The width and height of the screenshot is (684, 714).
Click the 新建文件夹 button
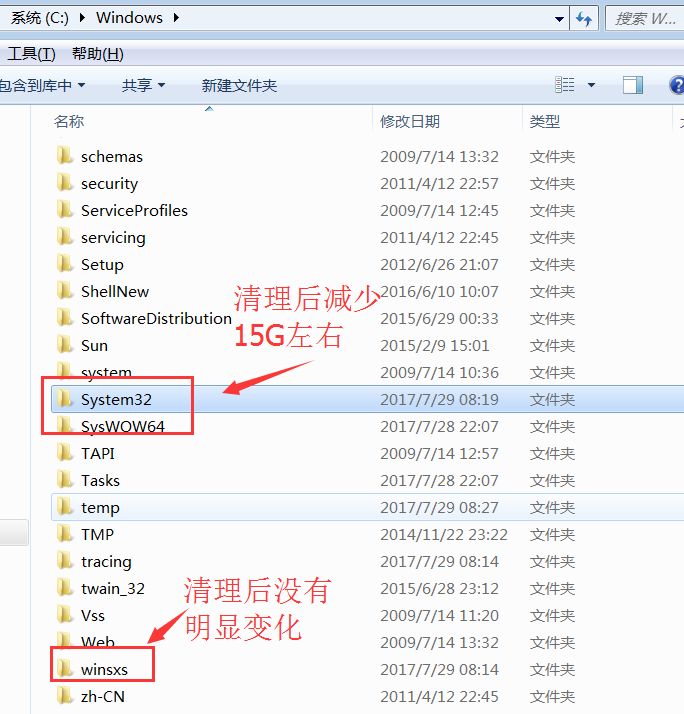[x=239, y=85]
